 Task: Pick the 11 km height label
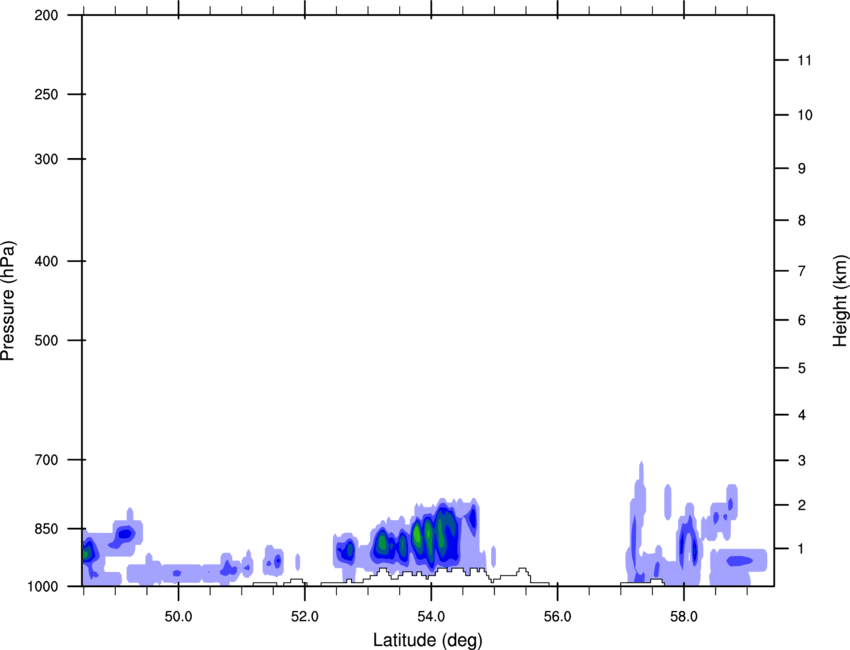pyautogui.click(x=804, y=60)
